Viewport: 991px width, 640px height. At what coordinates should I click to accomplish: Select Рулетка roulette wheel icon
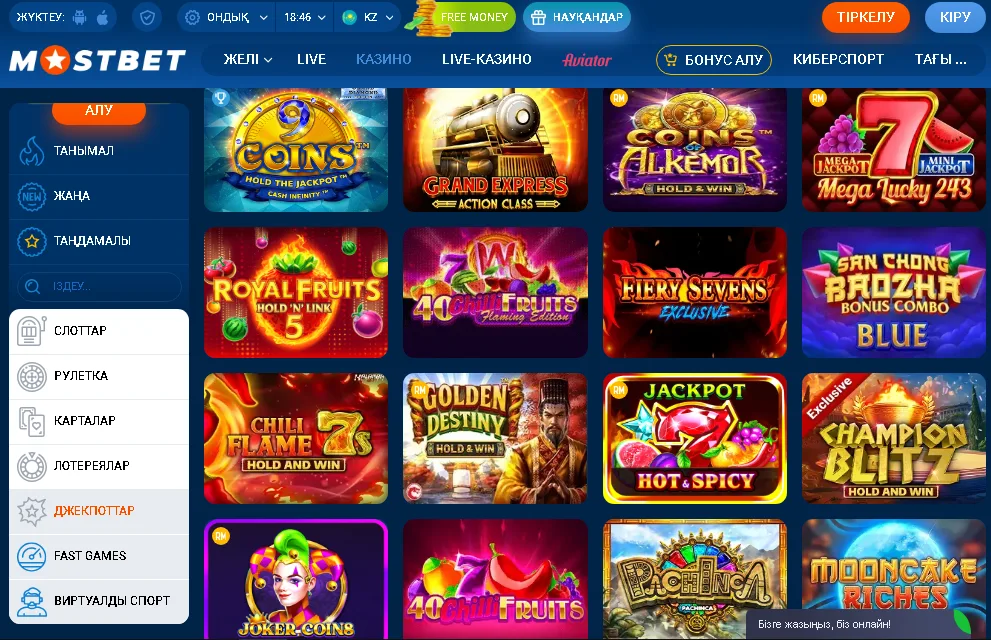[x=32, y=377]
